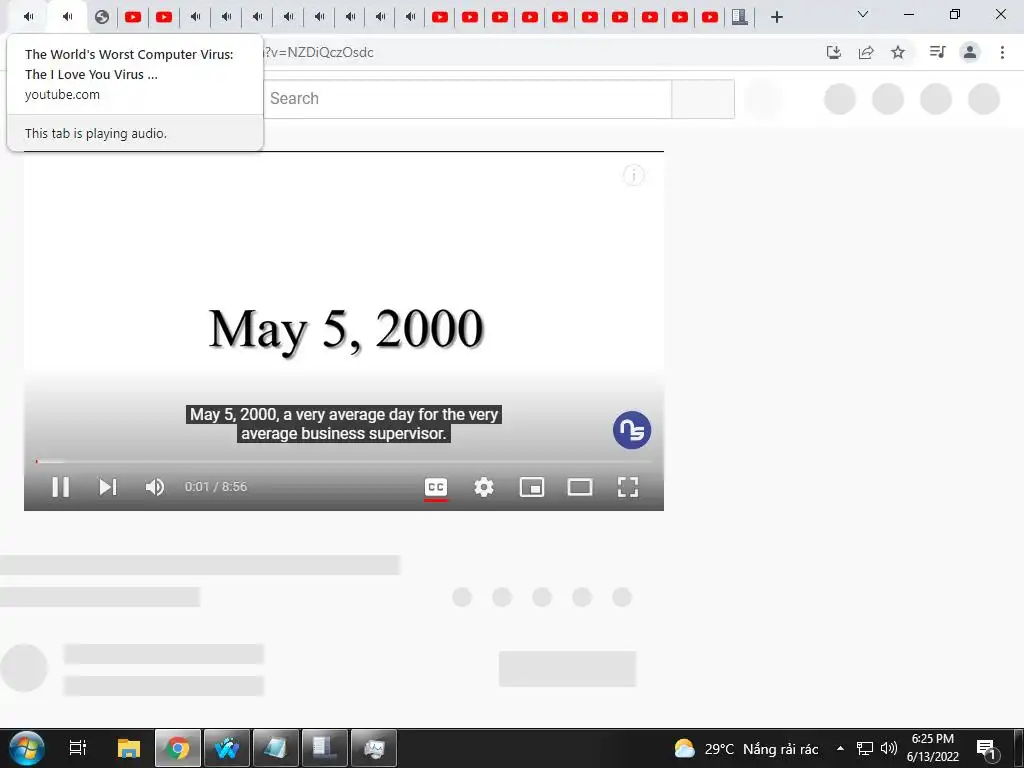The height and width of the screenshot is (768, 1024).
Task: Open the Windows Start orb
Action: 27,748
